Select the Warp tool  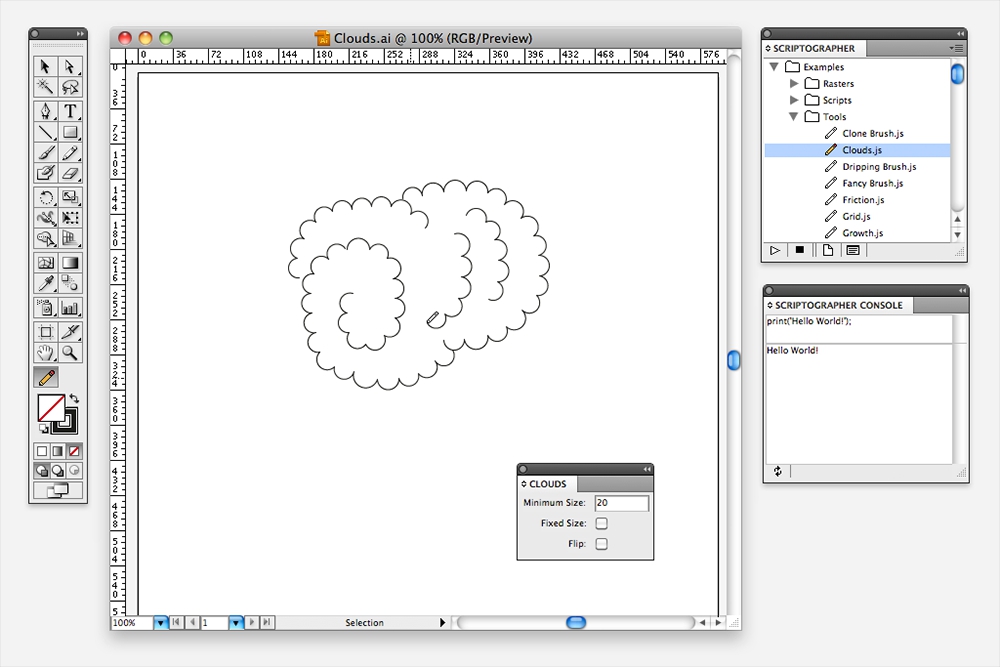click(45, 218)
